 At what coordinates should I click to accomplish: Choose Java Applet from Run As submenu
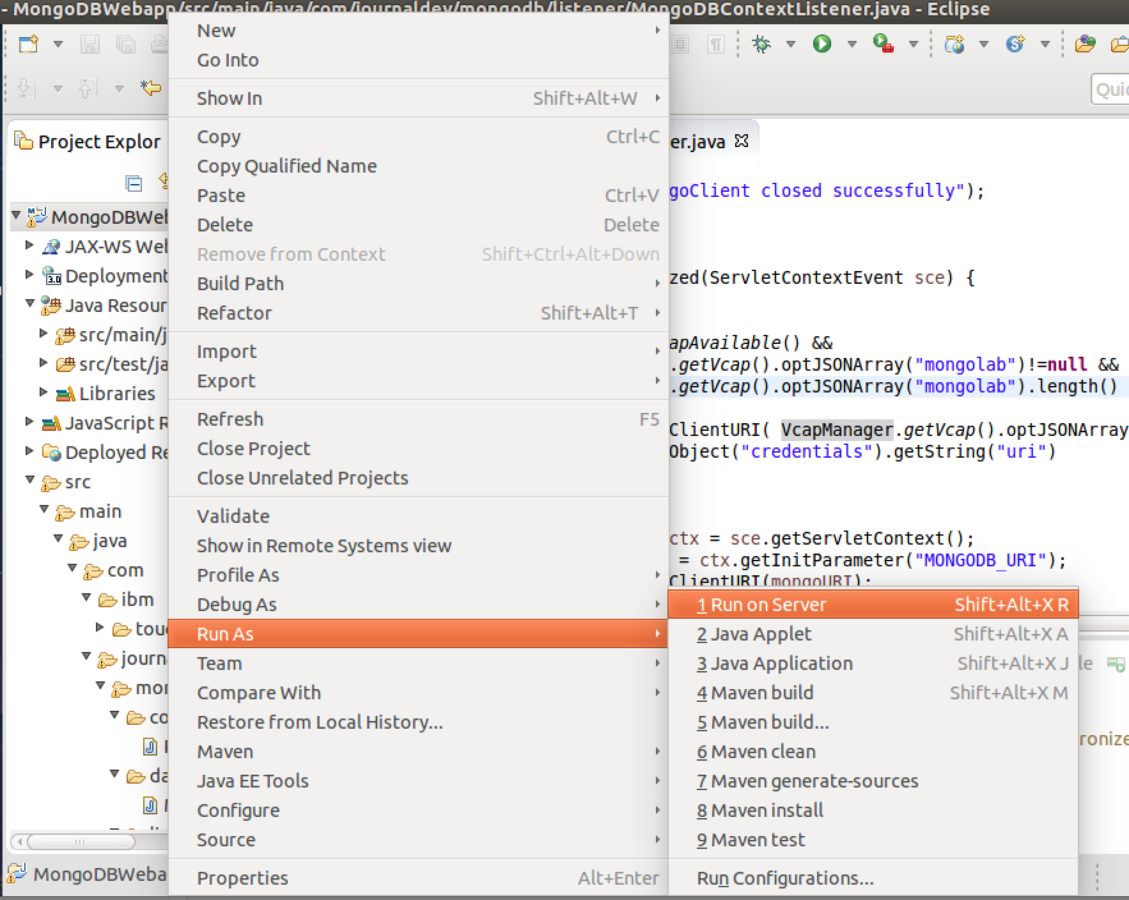(873, 634)
